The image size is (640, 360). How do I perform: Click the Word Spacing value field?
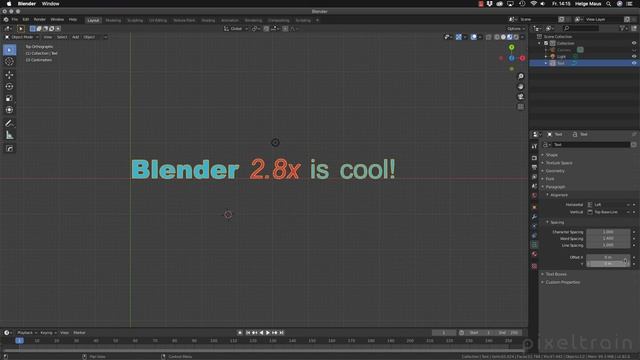pos(608,238)
